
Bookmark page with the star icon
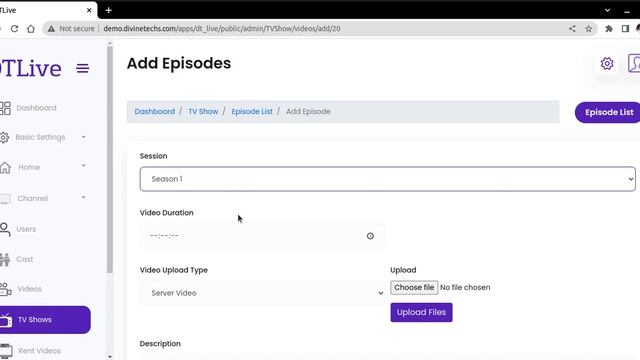[588, 29]
